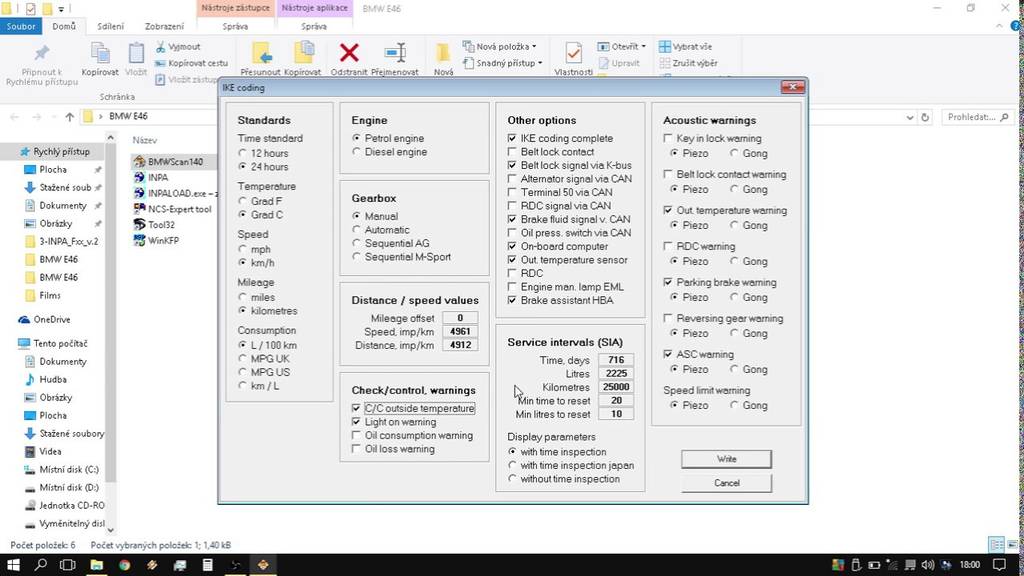
Task: Select BMWScan140 file in list
Action: pos(175,161)
